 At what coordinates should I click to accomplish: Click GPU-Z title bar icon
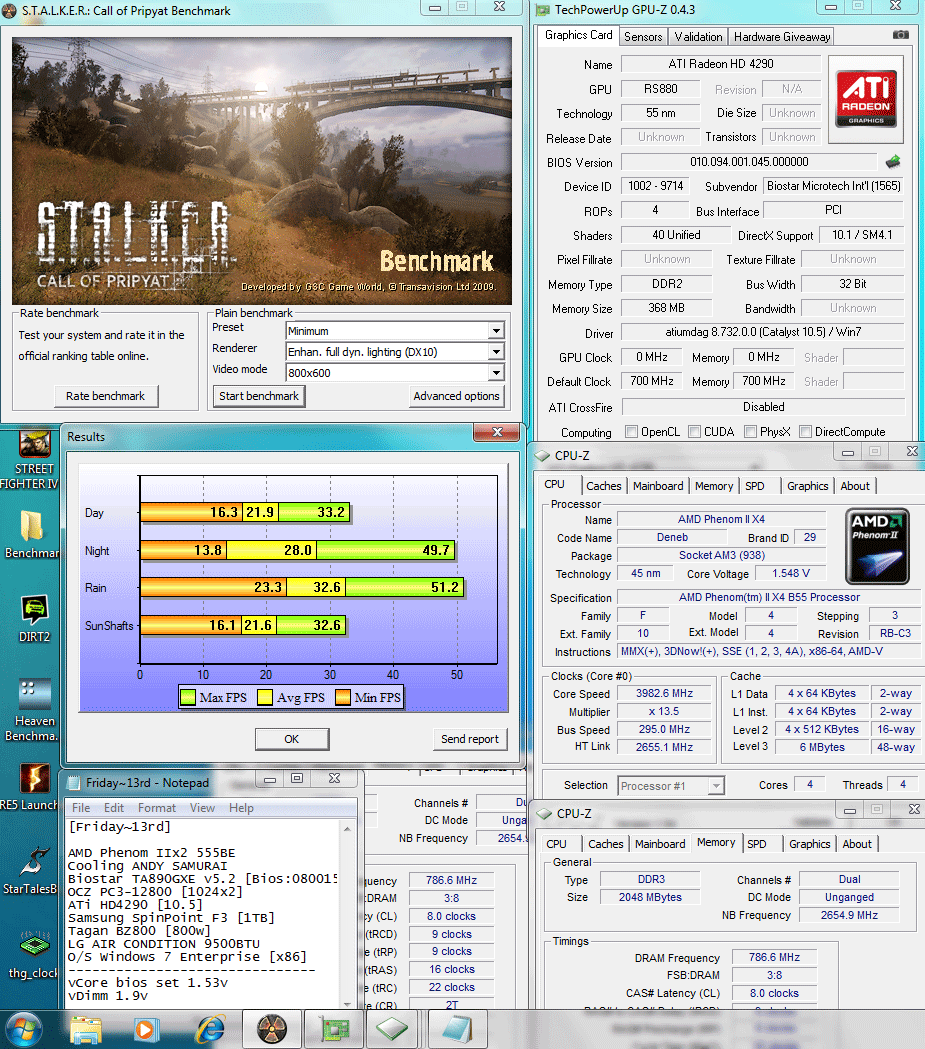click(543, 10)
